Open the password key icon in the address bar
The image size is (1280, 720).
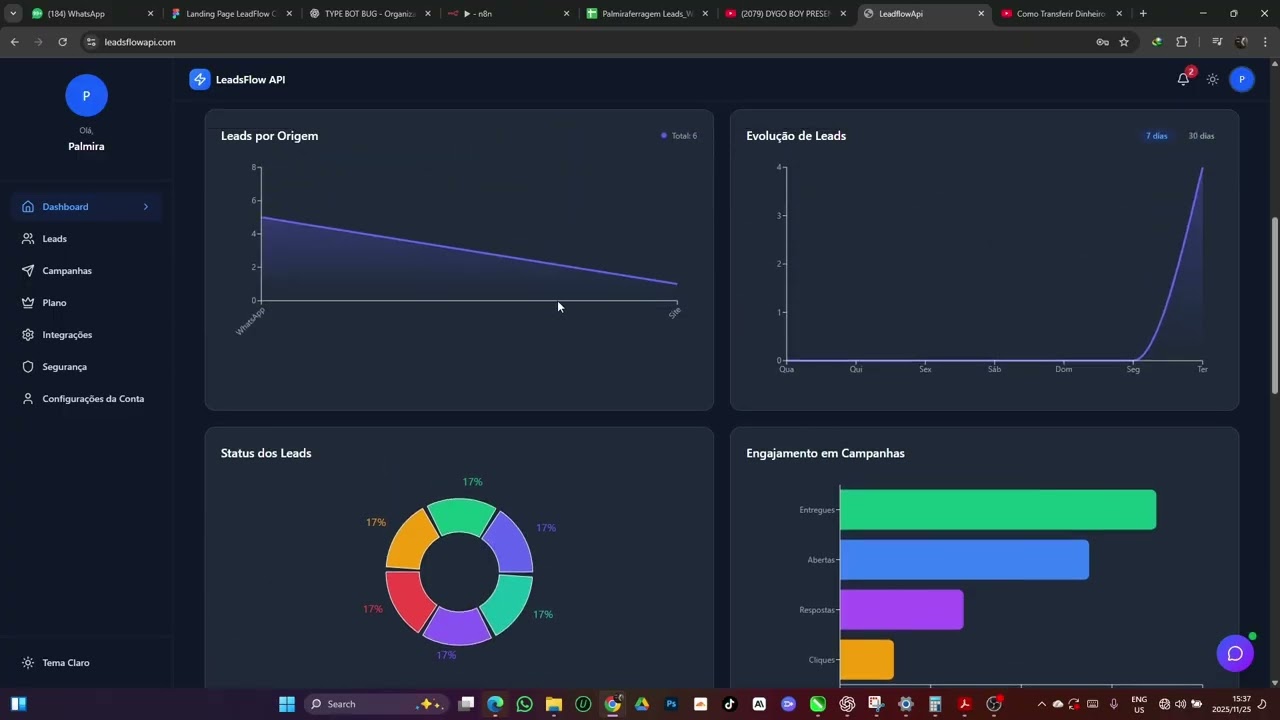pos(1102,42)
